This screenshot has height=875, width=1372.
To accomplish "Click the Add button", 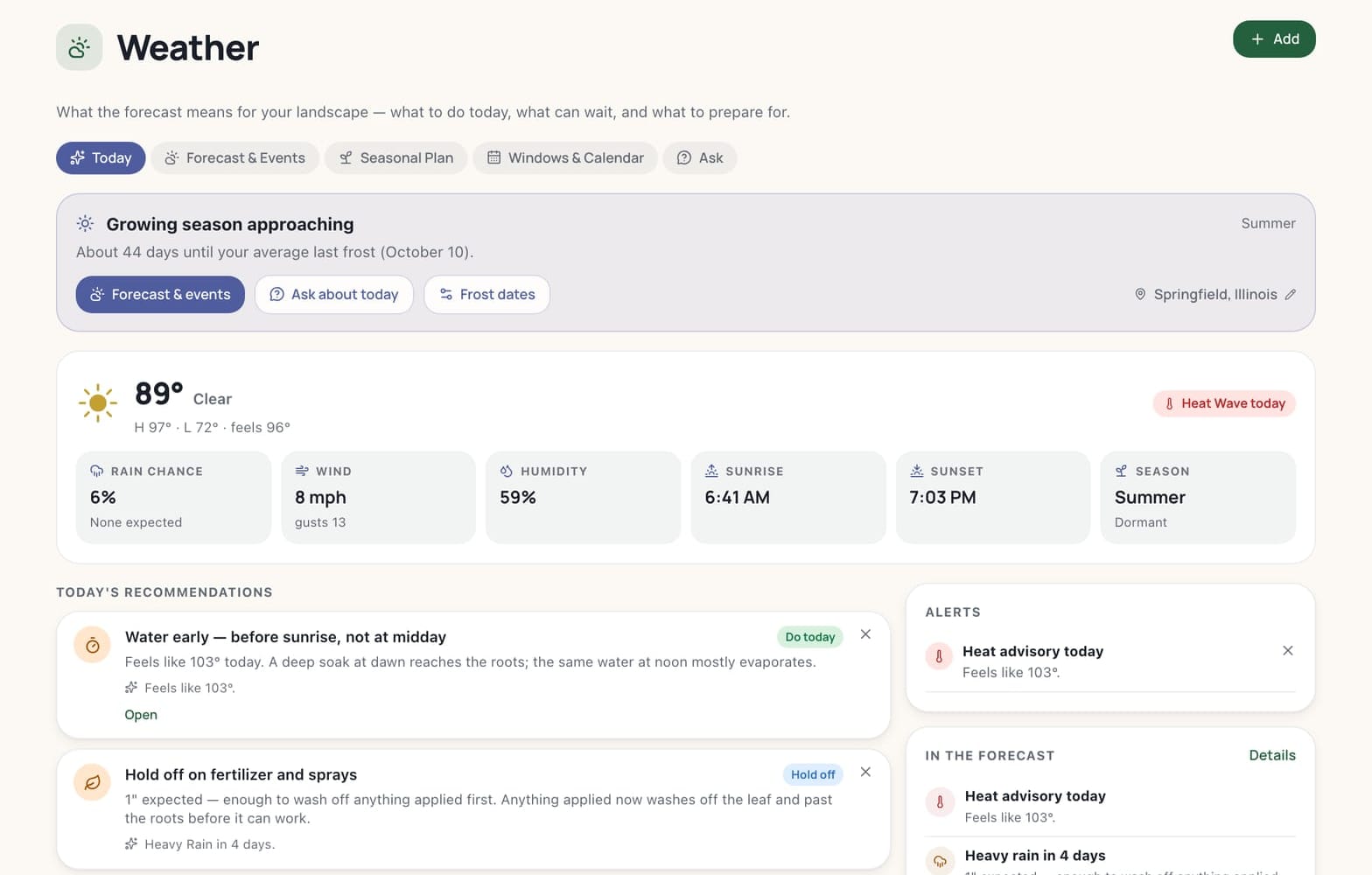I will coord(1274,39).
